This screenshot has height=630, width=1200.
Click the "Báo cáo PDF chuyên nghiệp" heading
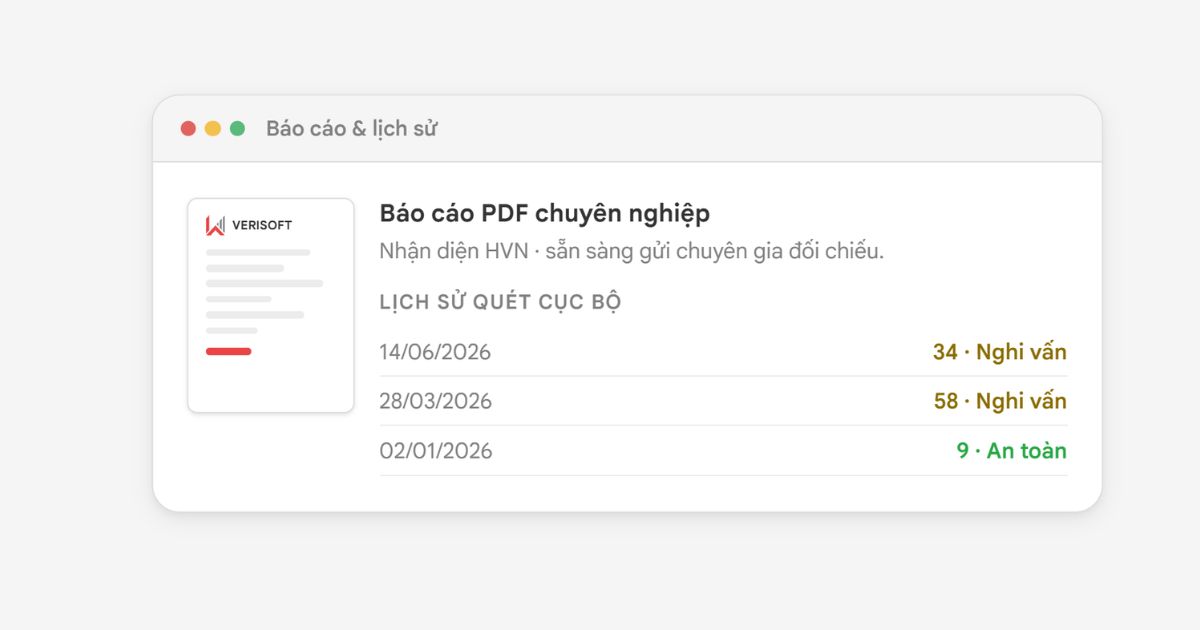click(x=545, y=214)
